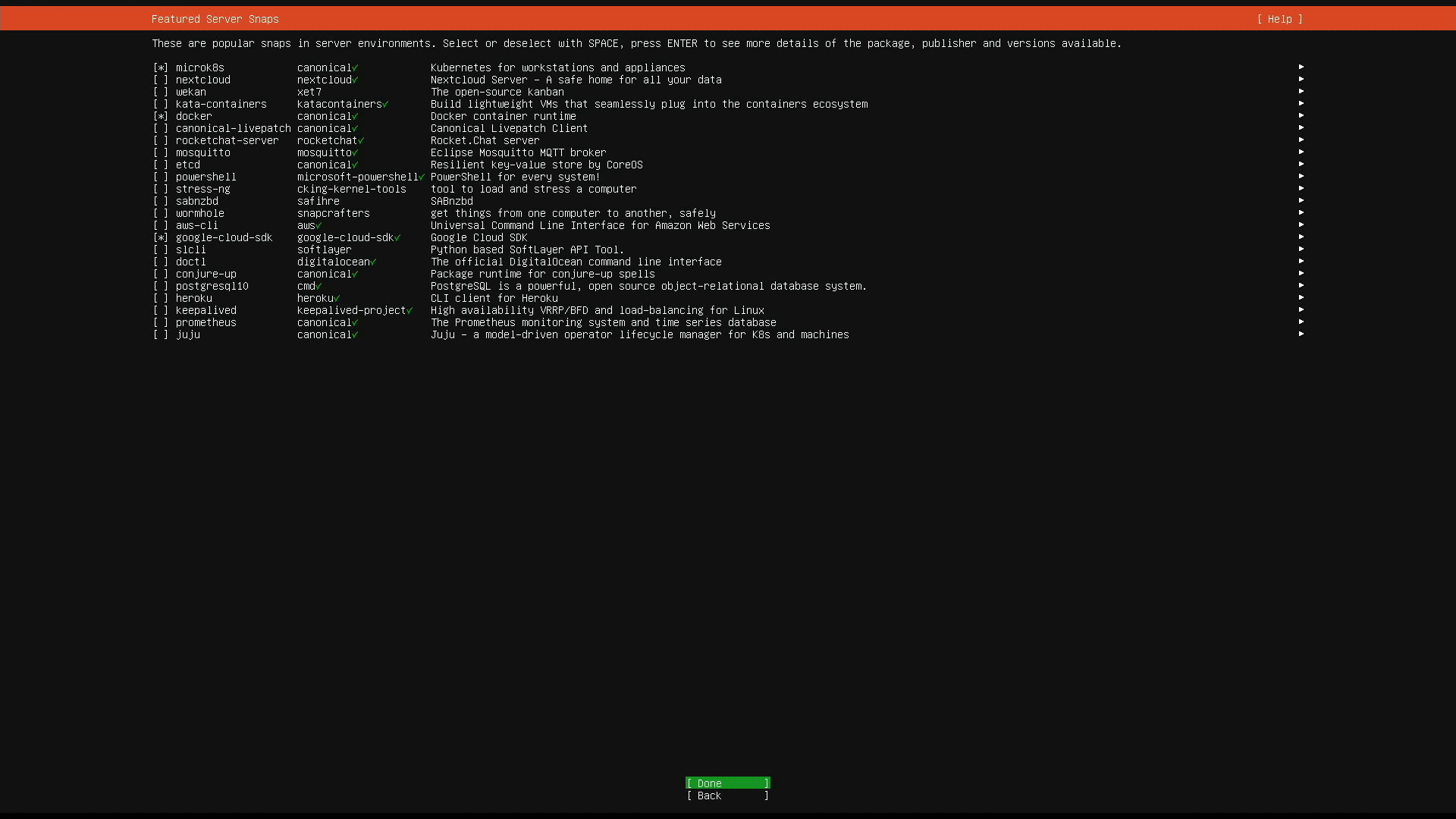1456x819 pixels.
Task: Select the prometheus monitoring snap
Action: tap(161, 322)
